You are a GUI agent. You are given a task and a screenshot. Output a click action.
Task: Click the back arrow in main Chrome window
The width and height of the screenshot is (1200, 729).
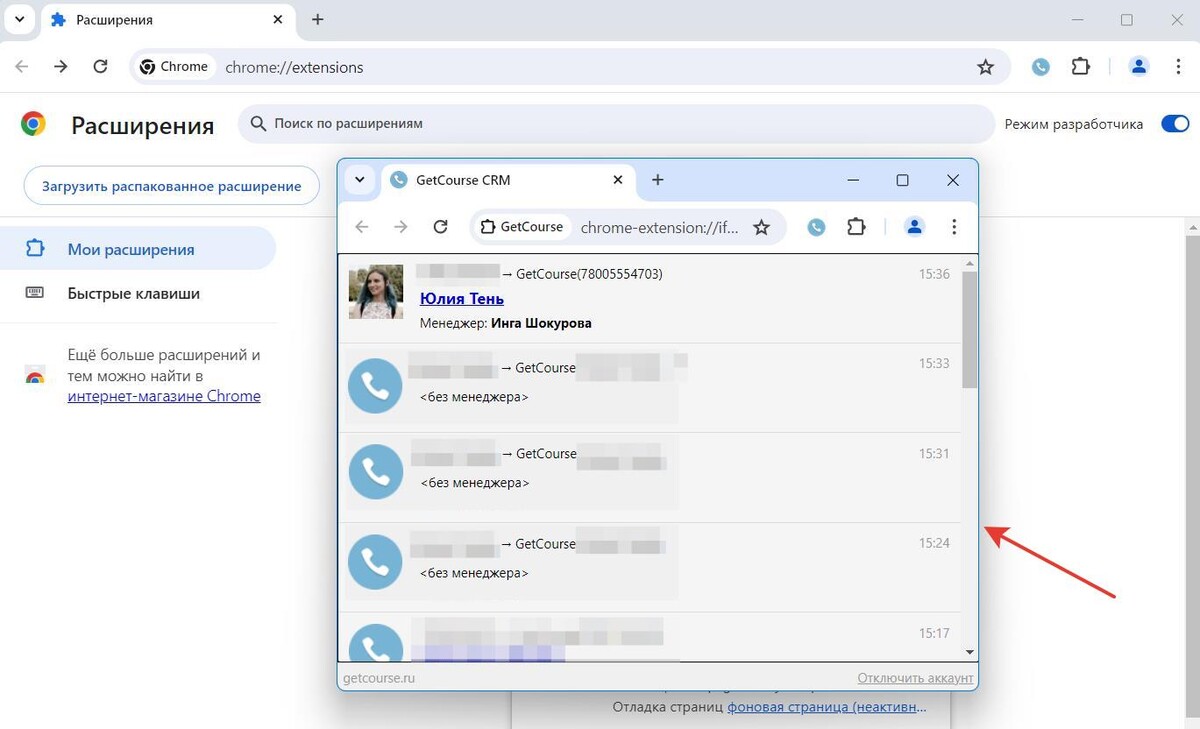(22, 67)
